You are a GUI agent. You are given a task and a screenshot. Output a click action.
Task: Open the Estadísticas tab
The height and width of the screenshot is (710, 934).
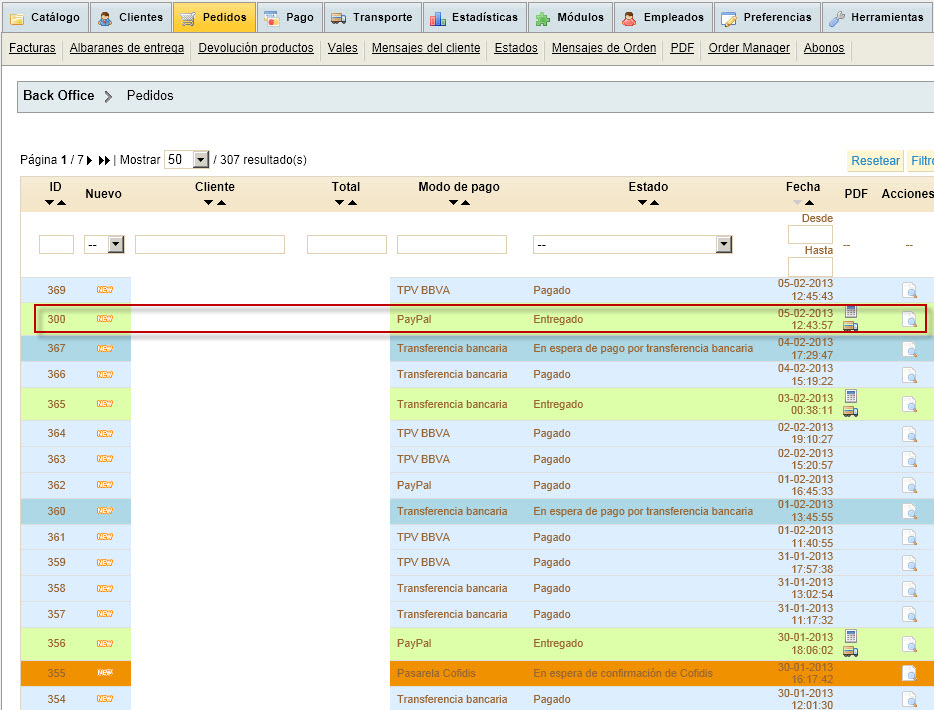(474, 17)
